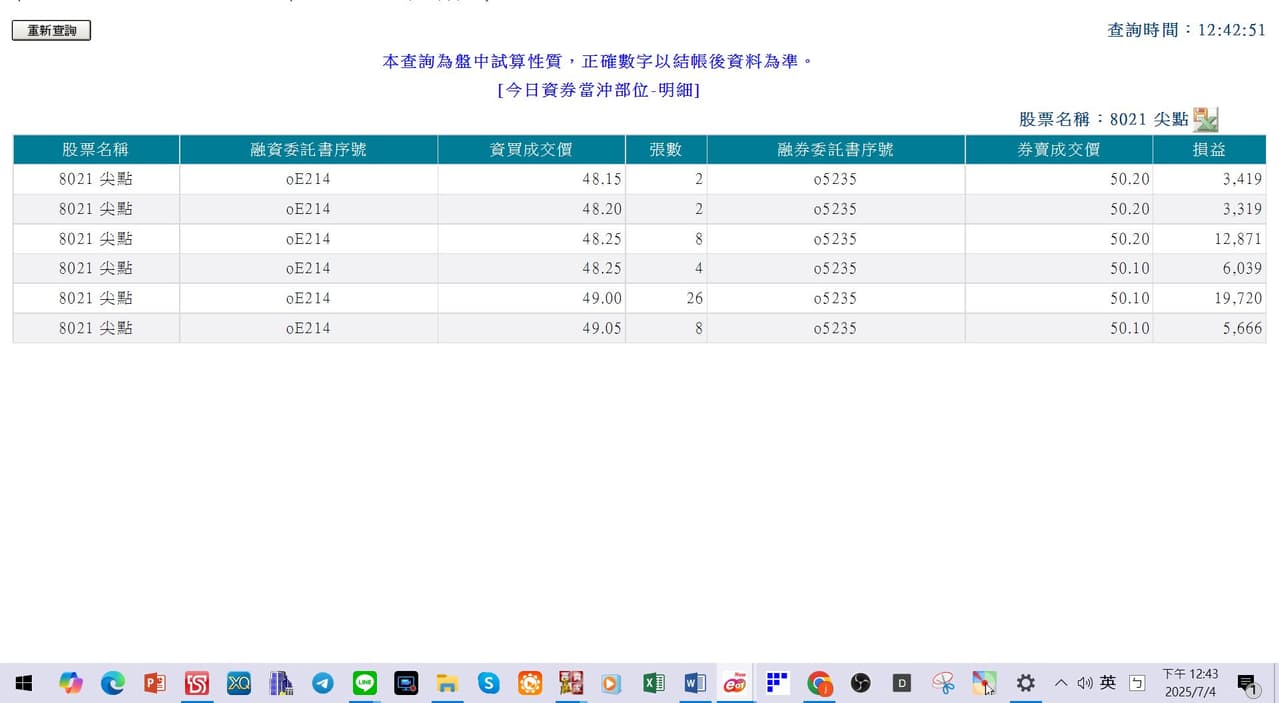The height and width of the screenshot is (703, 1279).
Task: Click the 損益 column header
Action: [x=1209, y=150]
